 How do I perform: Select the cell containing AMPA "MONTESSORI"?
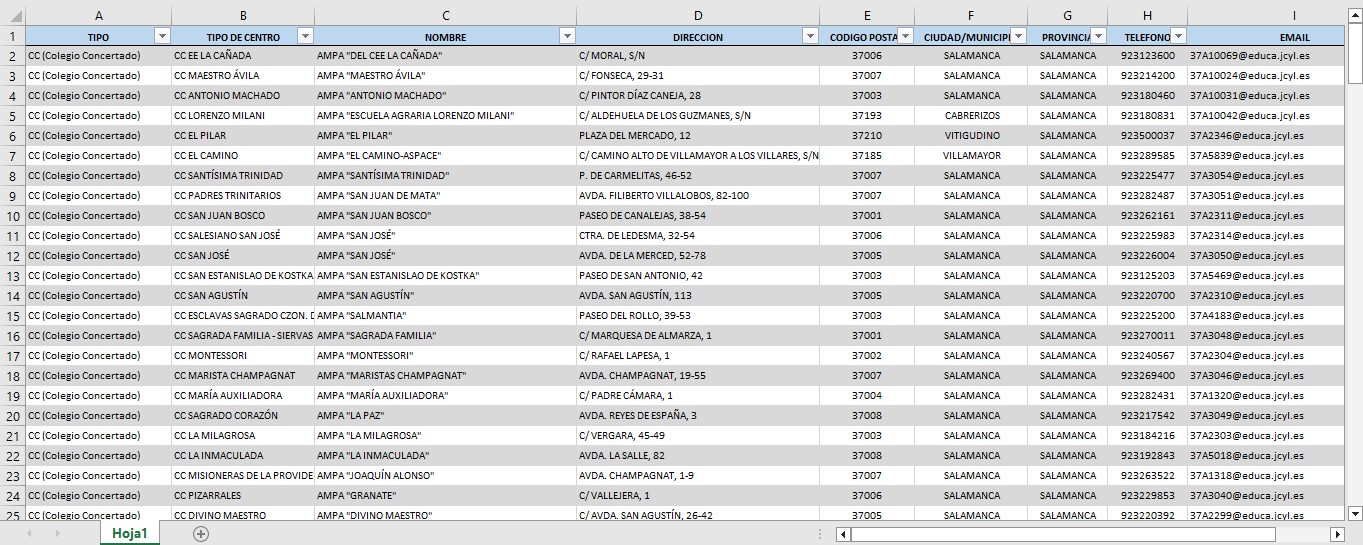(x=445, y=356)
